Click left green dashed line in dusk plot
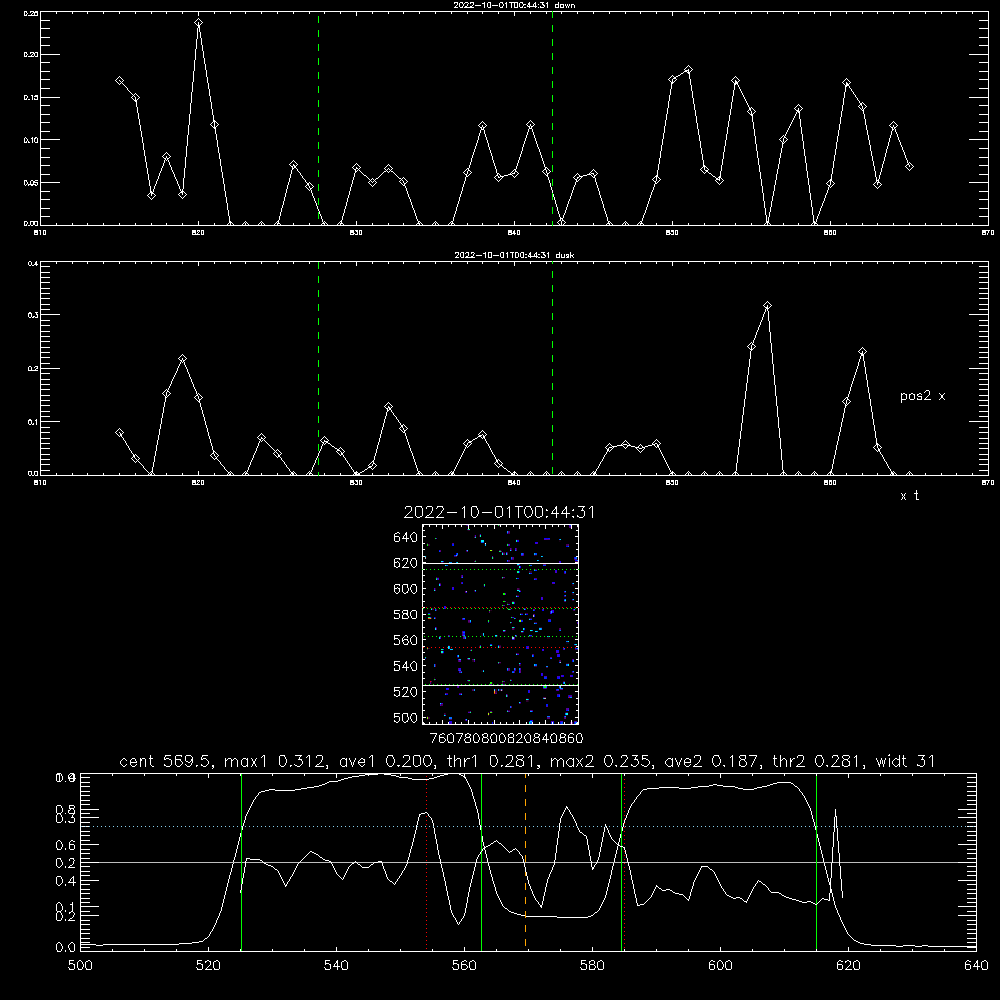This screenshot has height=1000, width=1000. tap(318, 368)
